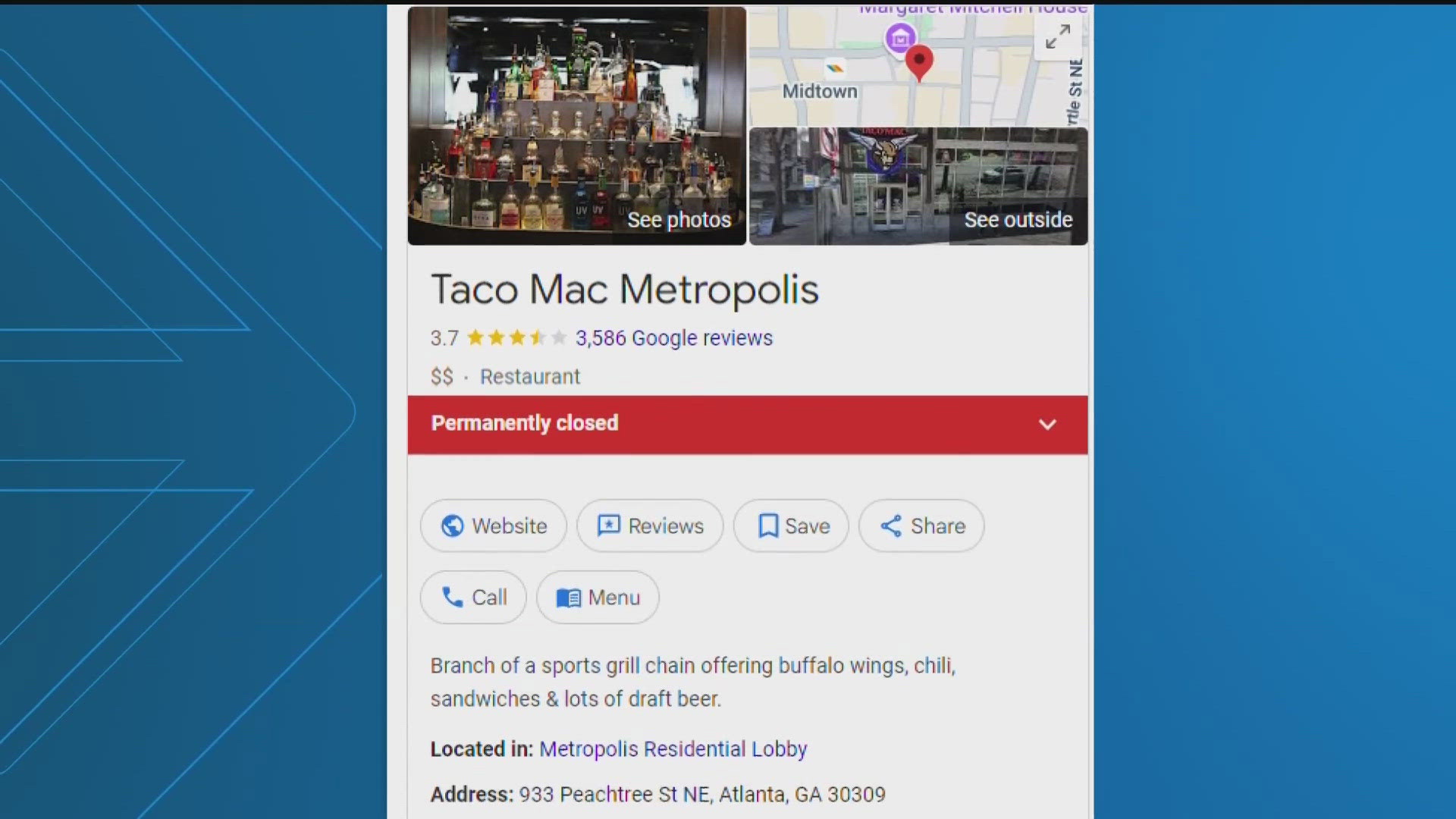Open Metropolis Residential Lobby link
This screenshot has height=819, width=1456.
pos(673,749)
